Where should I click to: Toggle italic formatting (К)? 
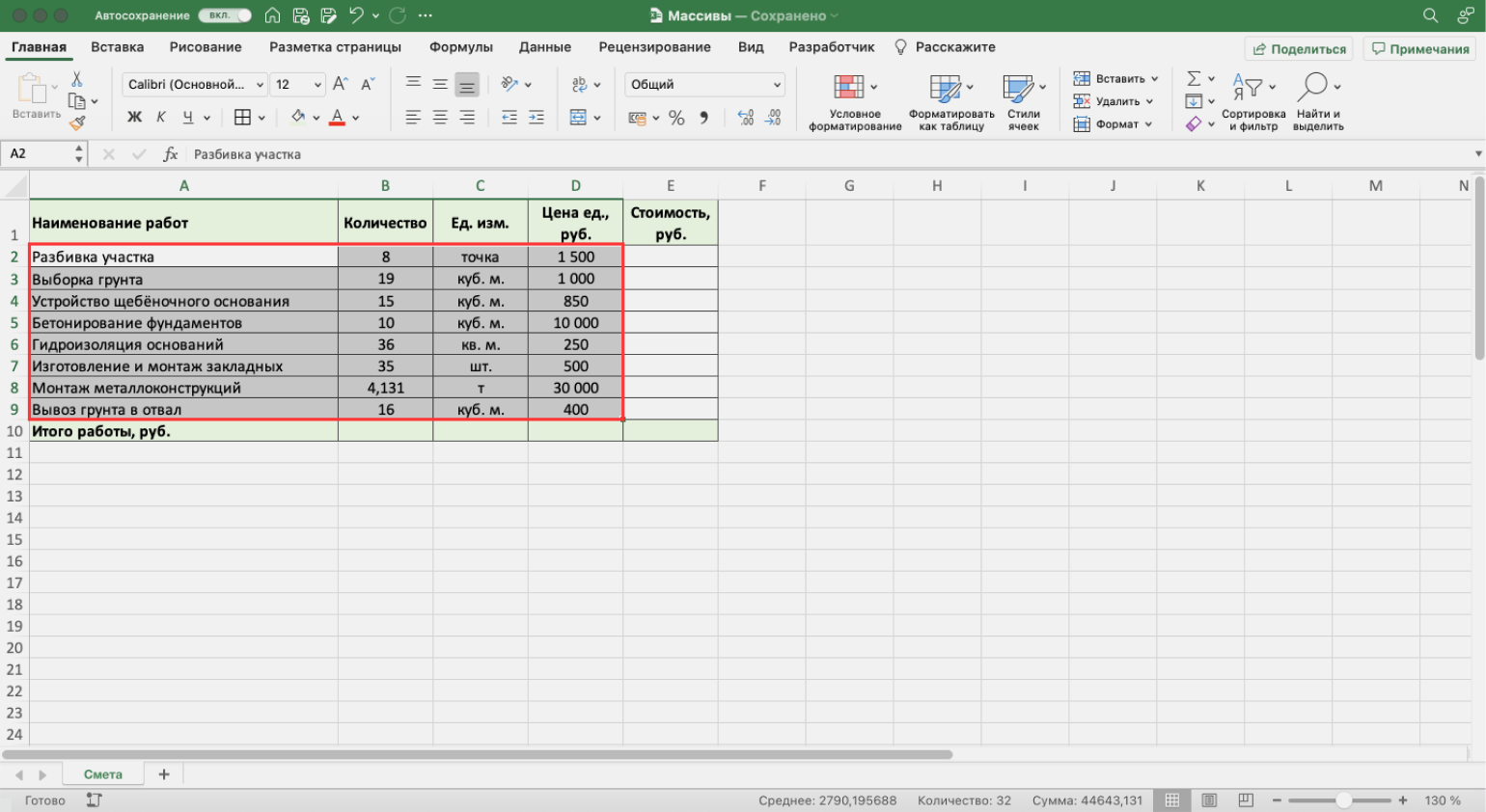coord(161,117)
